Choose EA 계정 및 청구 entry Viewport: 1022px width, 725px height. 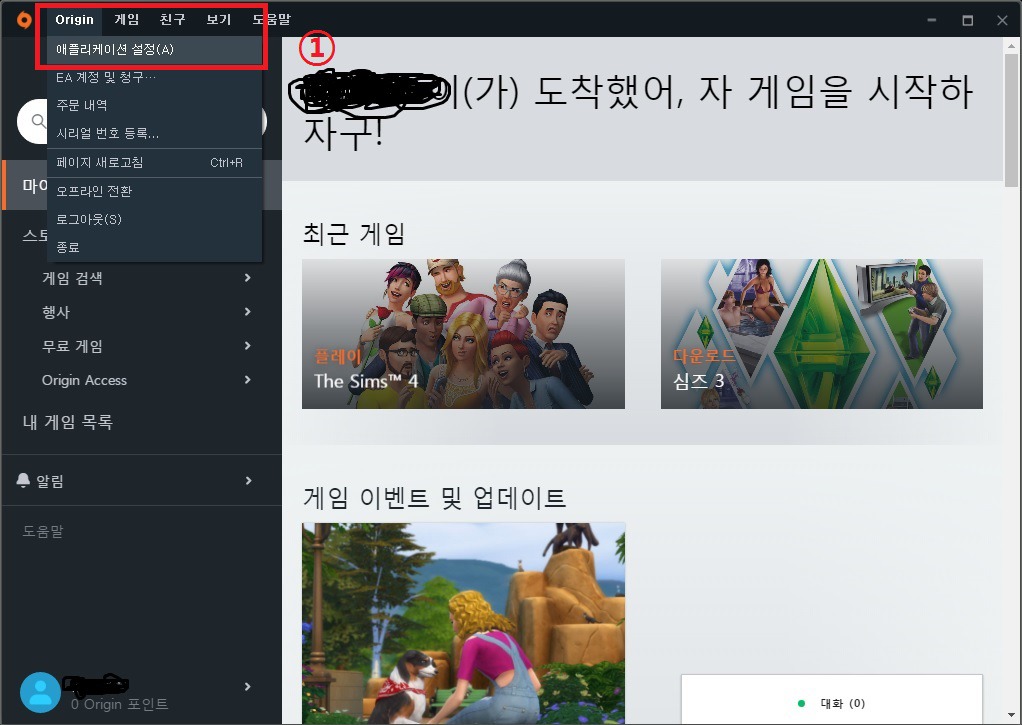pos(154,78)
